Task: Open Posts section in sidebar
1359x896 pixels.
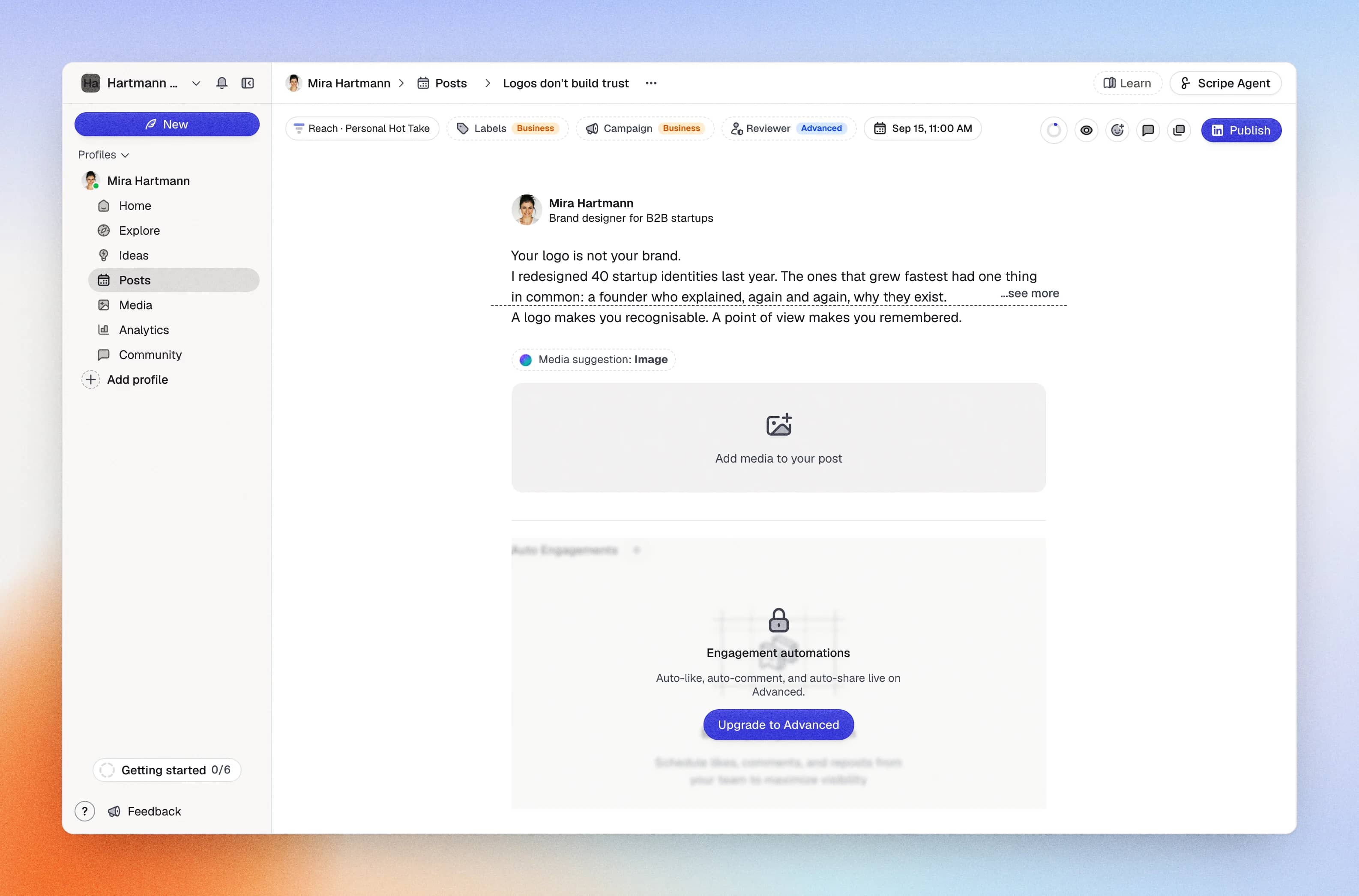Action: coord(174,280)
